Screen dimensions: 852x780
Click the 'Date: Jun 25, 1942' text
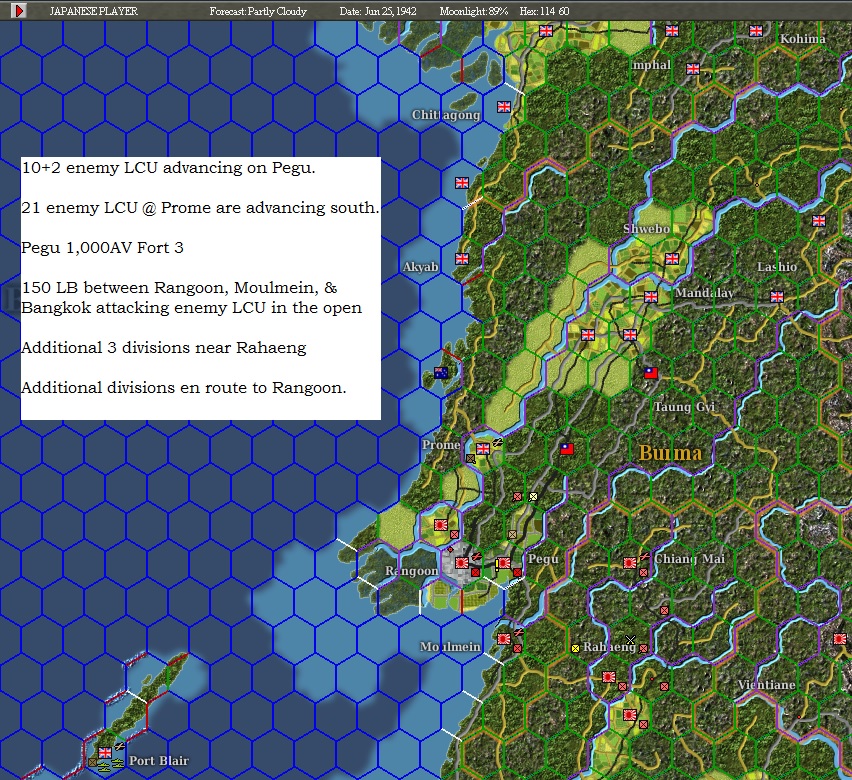(x=378, y=11)
